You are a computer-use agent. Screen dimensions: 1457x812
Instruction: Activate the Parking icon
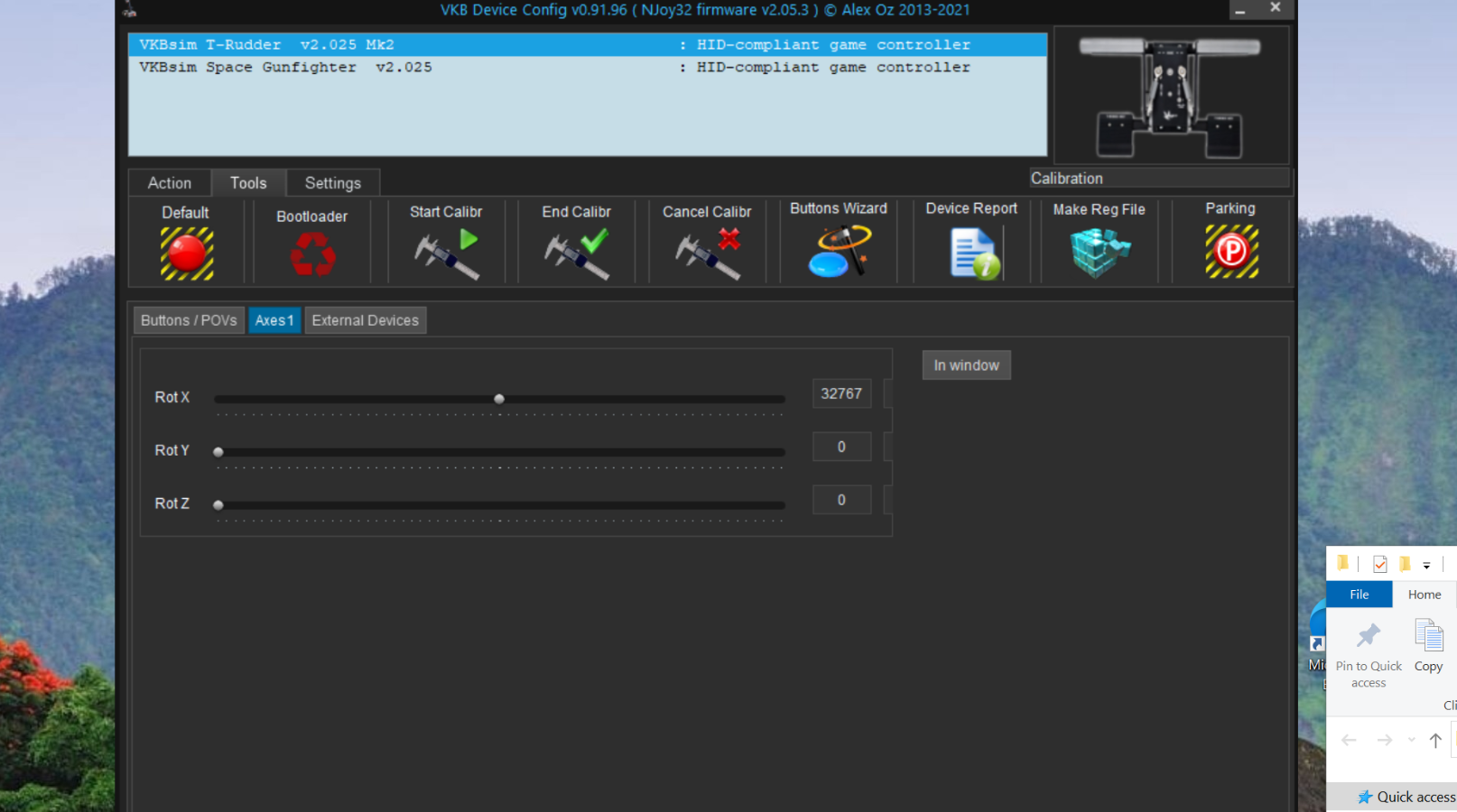[x=1231, y=251]
